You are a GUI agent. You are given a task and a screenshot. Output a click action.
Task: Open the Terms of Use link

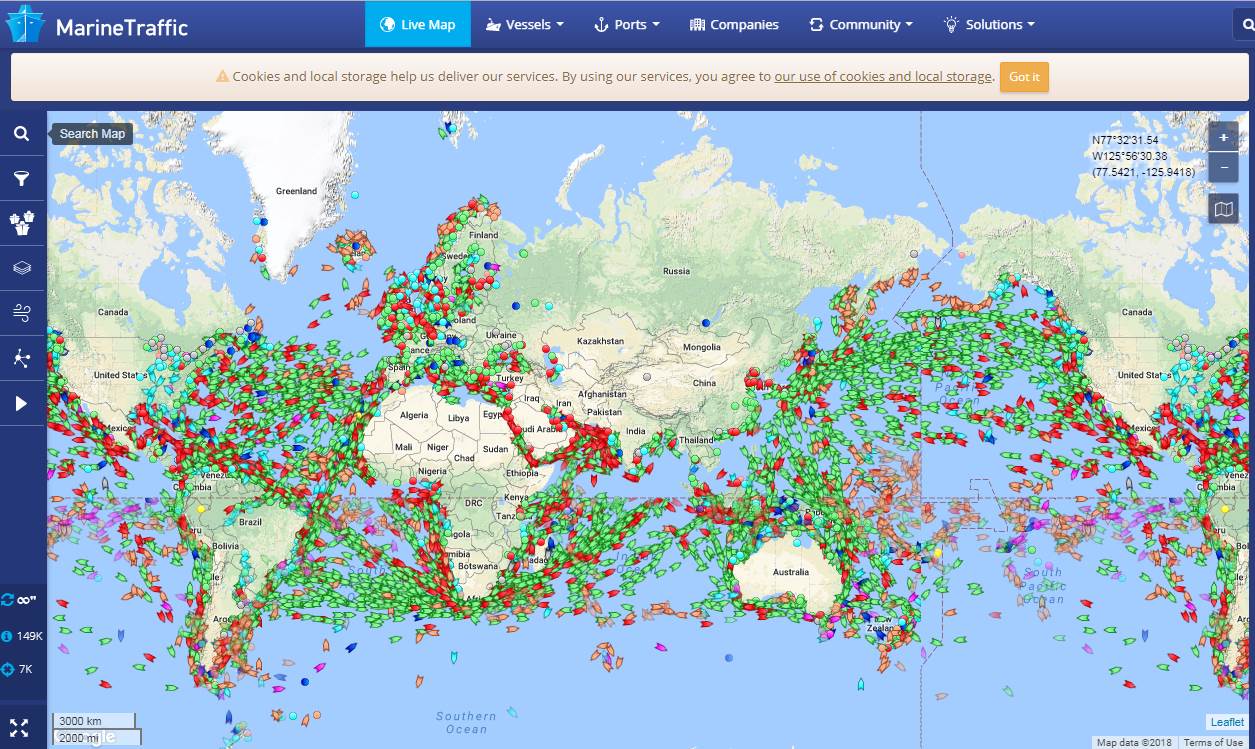tap(1212, 742)
